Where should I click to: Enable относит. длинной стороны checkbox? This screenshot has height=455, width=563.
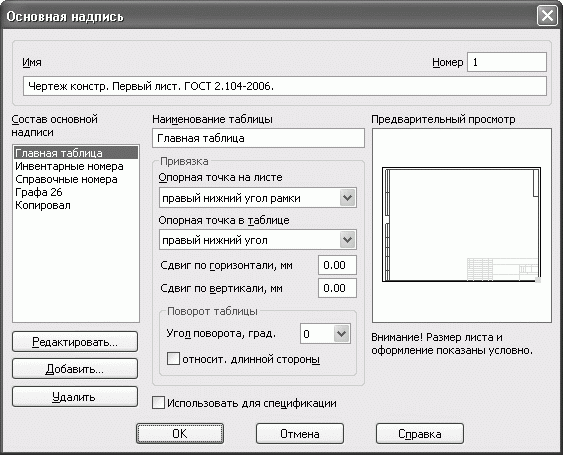(x=173, y=359)
